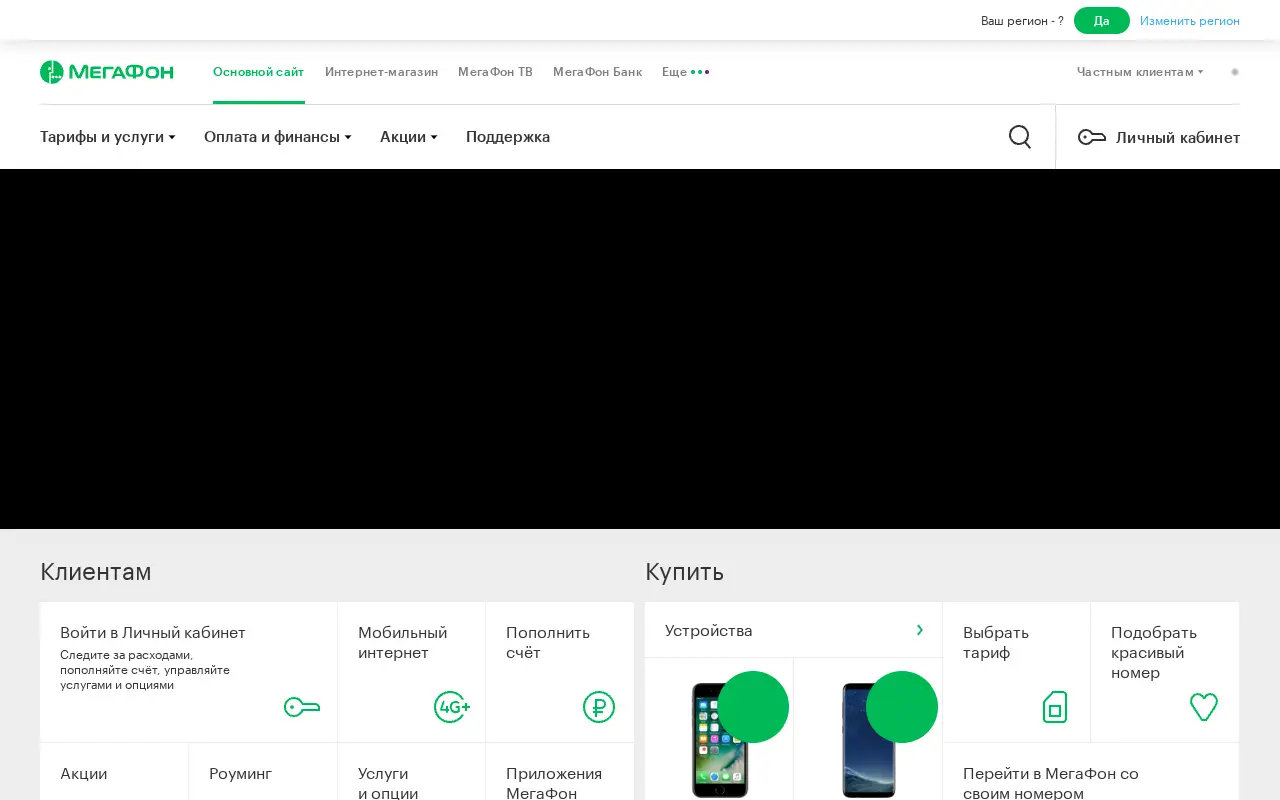Viewport: 1280px width, 800px height.
Task: Open the Мобильный интернет card title
Action: pos(403,643)
